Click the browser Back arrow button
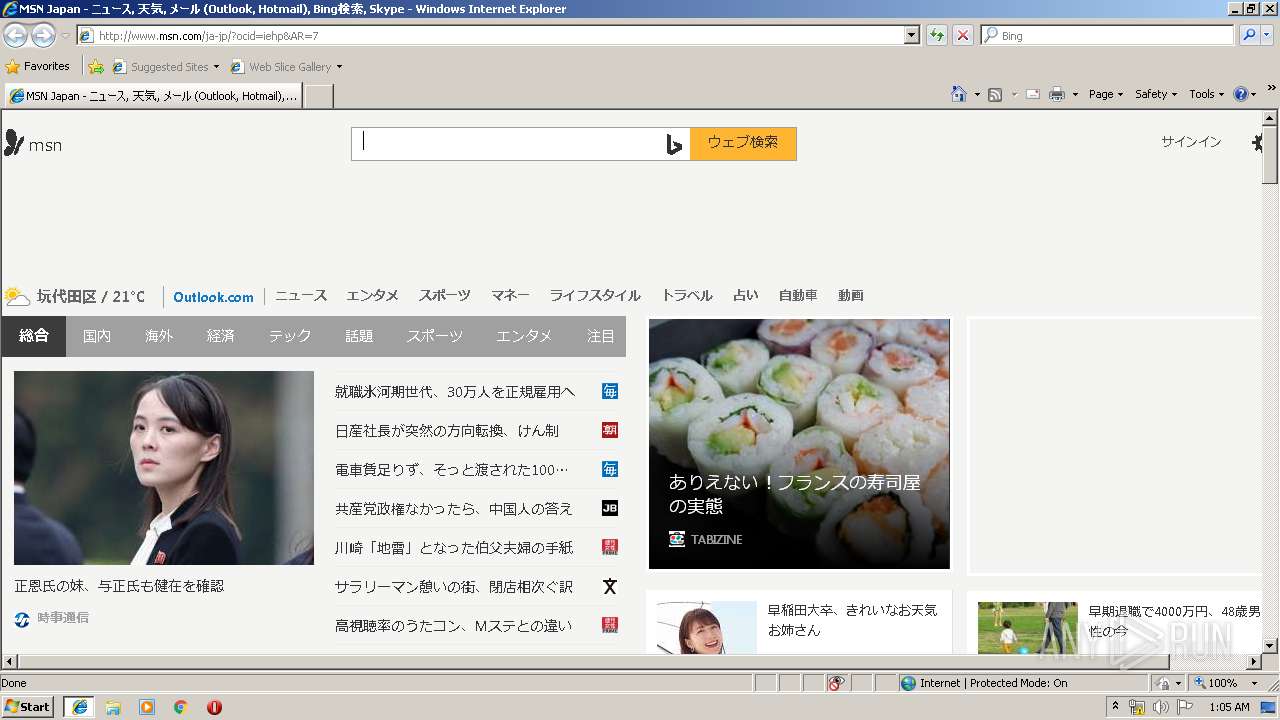Screen dimensions: 1280x720 [15, 35]
